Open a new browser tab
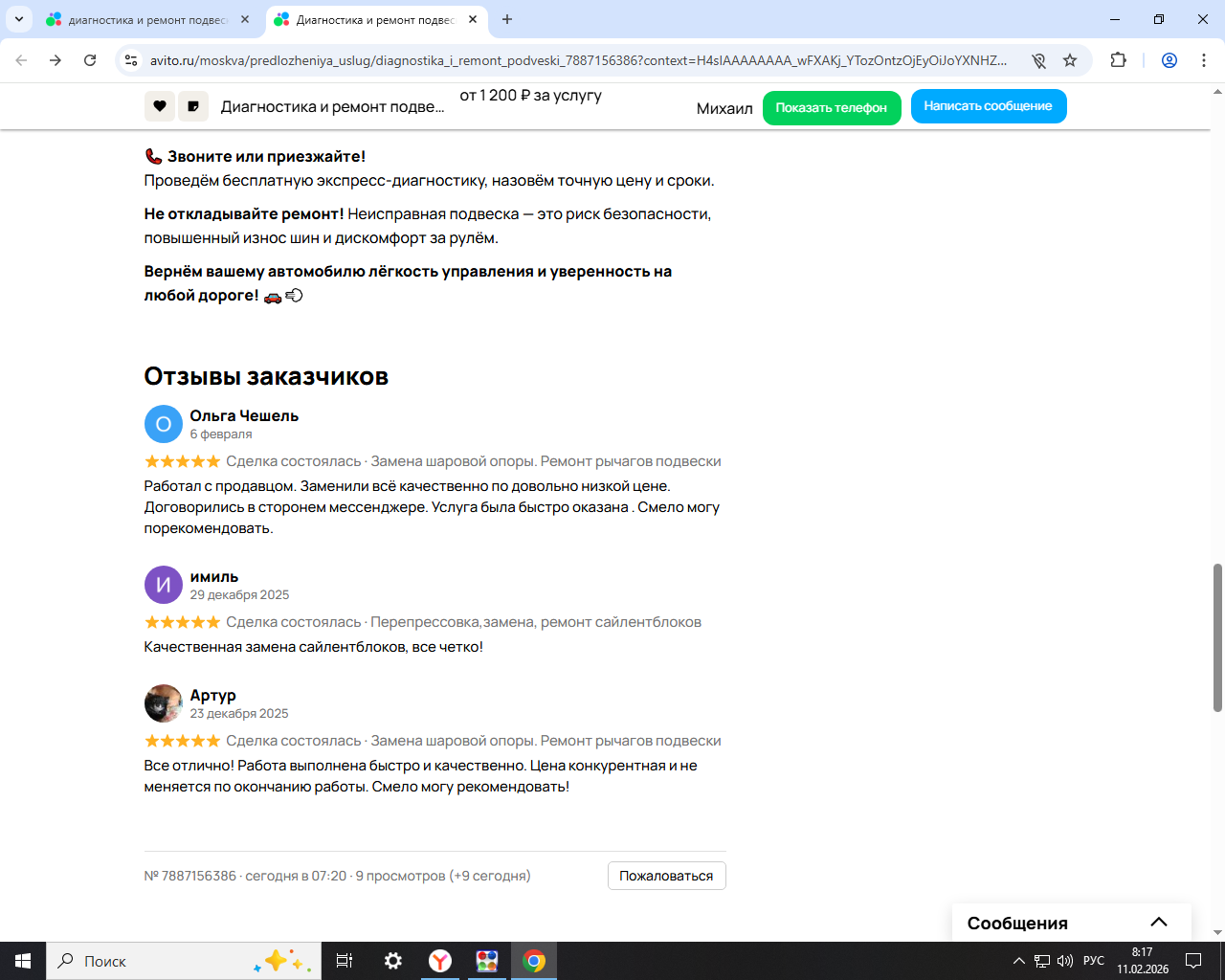 pyautogui.click(x=507, y=19)
